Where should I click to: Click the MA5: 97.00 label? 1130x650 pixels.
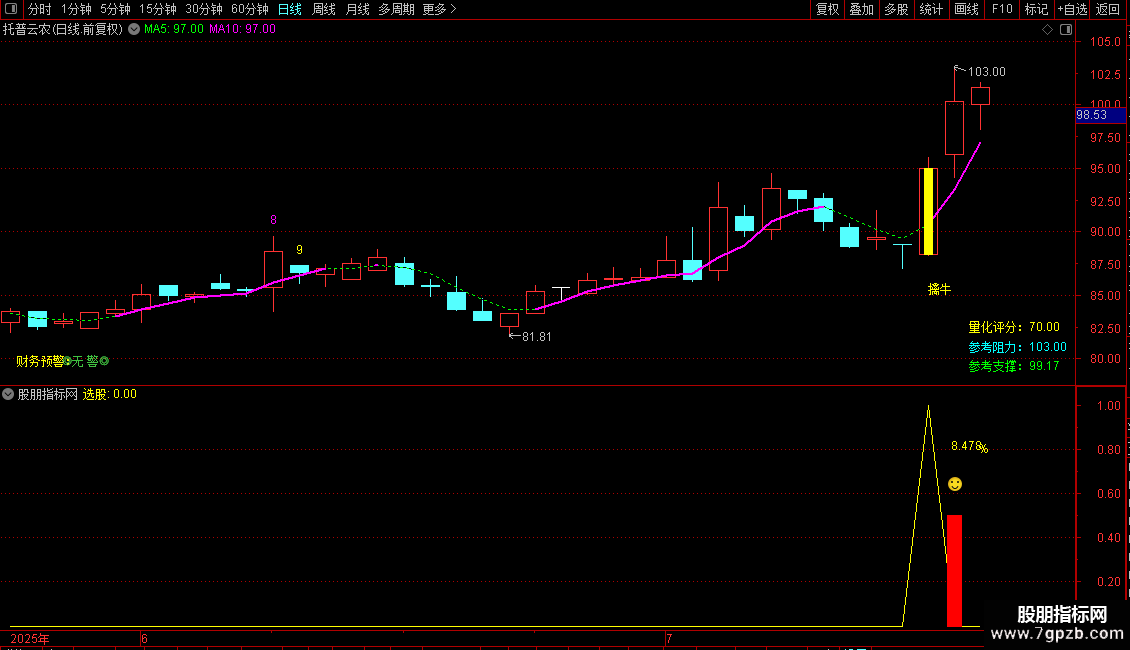coord(174,29)
